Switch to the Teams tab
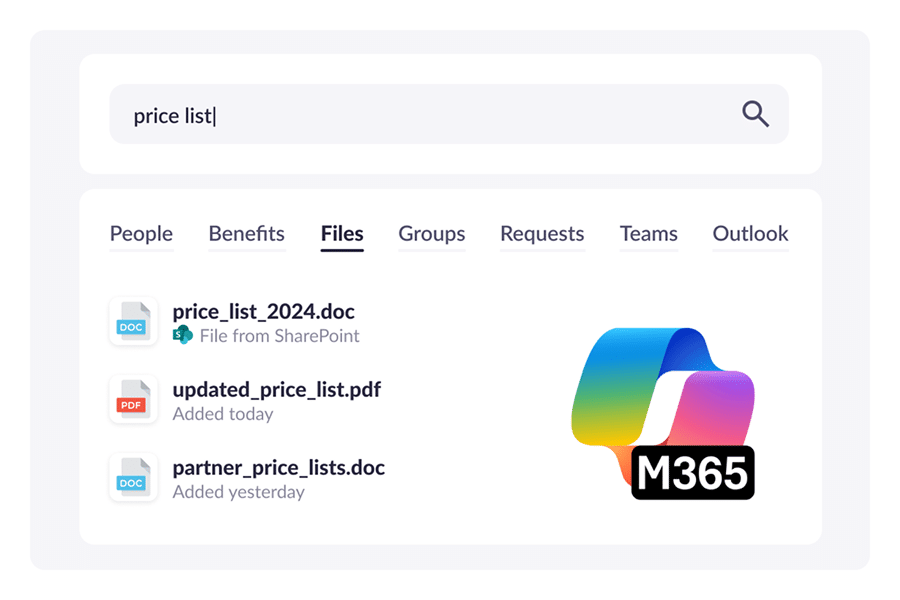The width and height of the screenshot is (900, 600). tap(649, 234)
